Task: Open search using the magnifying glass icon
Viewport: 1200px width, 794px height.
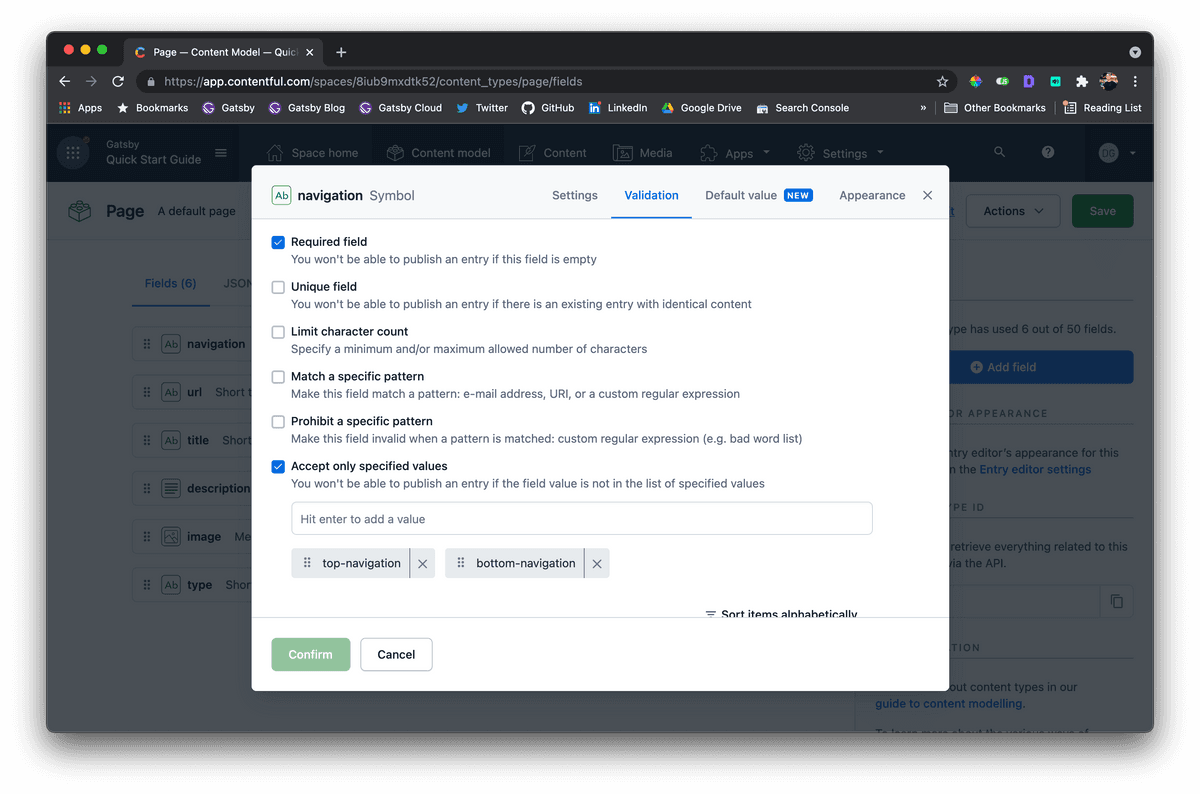Action: 998,152
